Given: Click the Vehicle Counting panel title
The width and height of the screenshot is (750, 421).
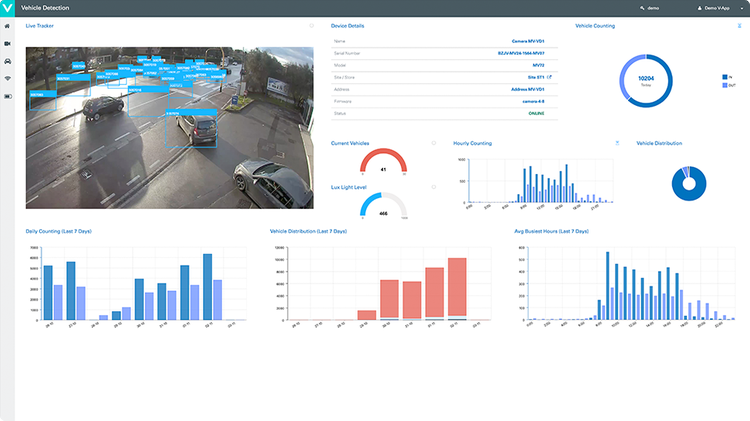Looking at the screenshot, I should click(x=595, y=26).
